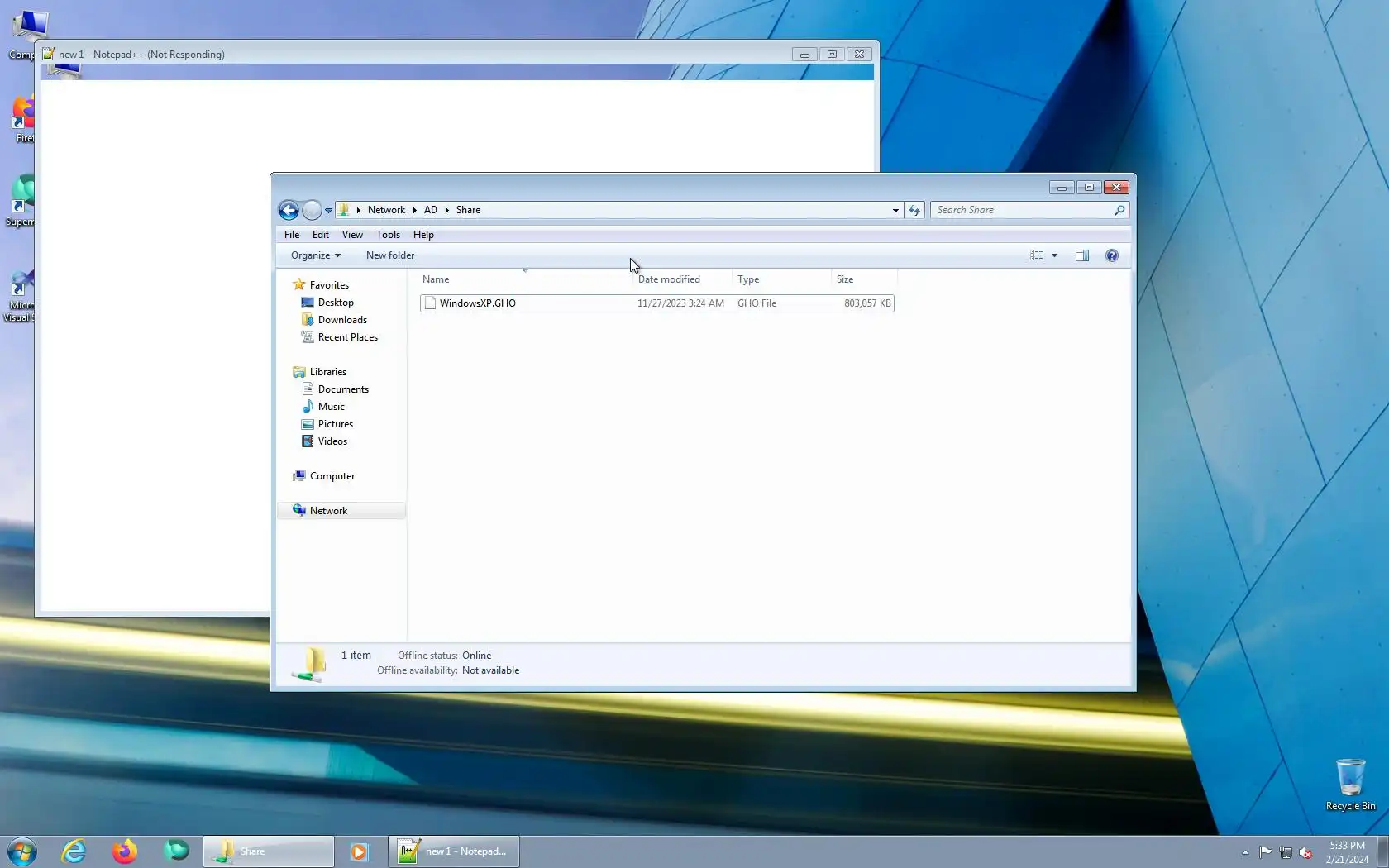Image resolution: width=1389 pixels, height=868 pixels.
Task: Open Explorer help with question mark icon
Action: coord(1112,255)
